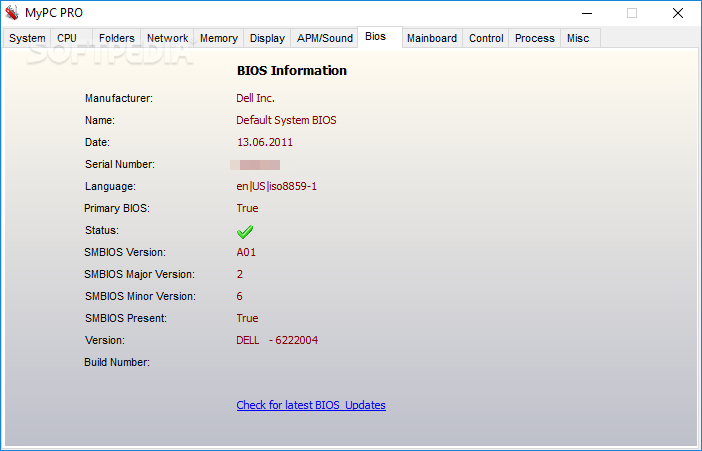
Task: Click the SMBIOS Version: label
Action: click(125, 252)
